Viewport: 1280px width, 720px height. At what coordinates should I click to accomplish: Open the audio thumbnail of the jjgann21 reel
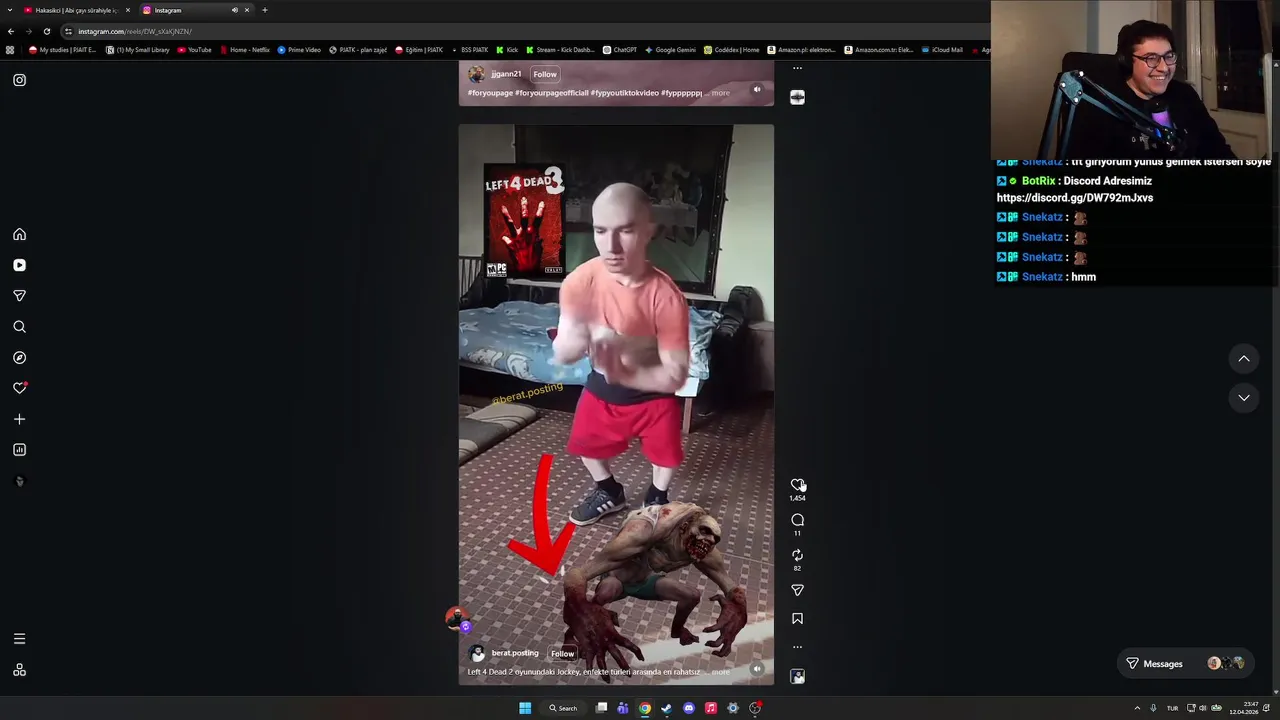[797, 97]
